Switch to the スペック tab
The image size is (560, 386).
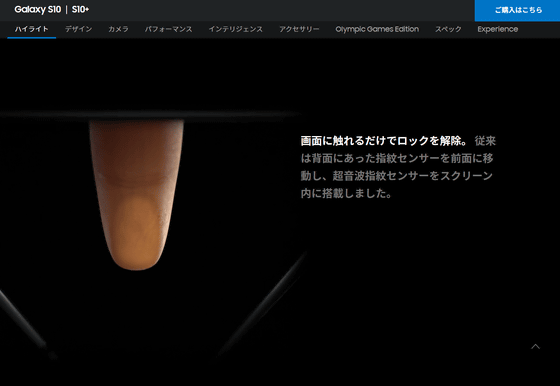pos(448,29)
